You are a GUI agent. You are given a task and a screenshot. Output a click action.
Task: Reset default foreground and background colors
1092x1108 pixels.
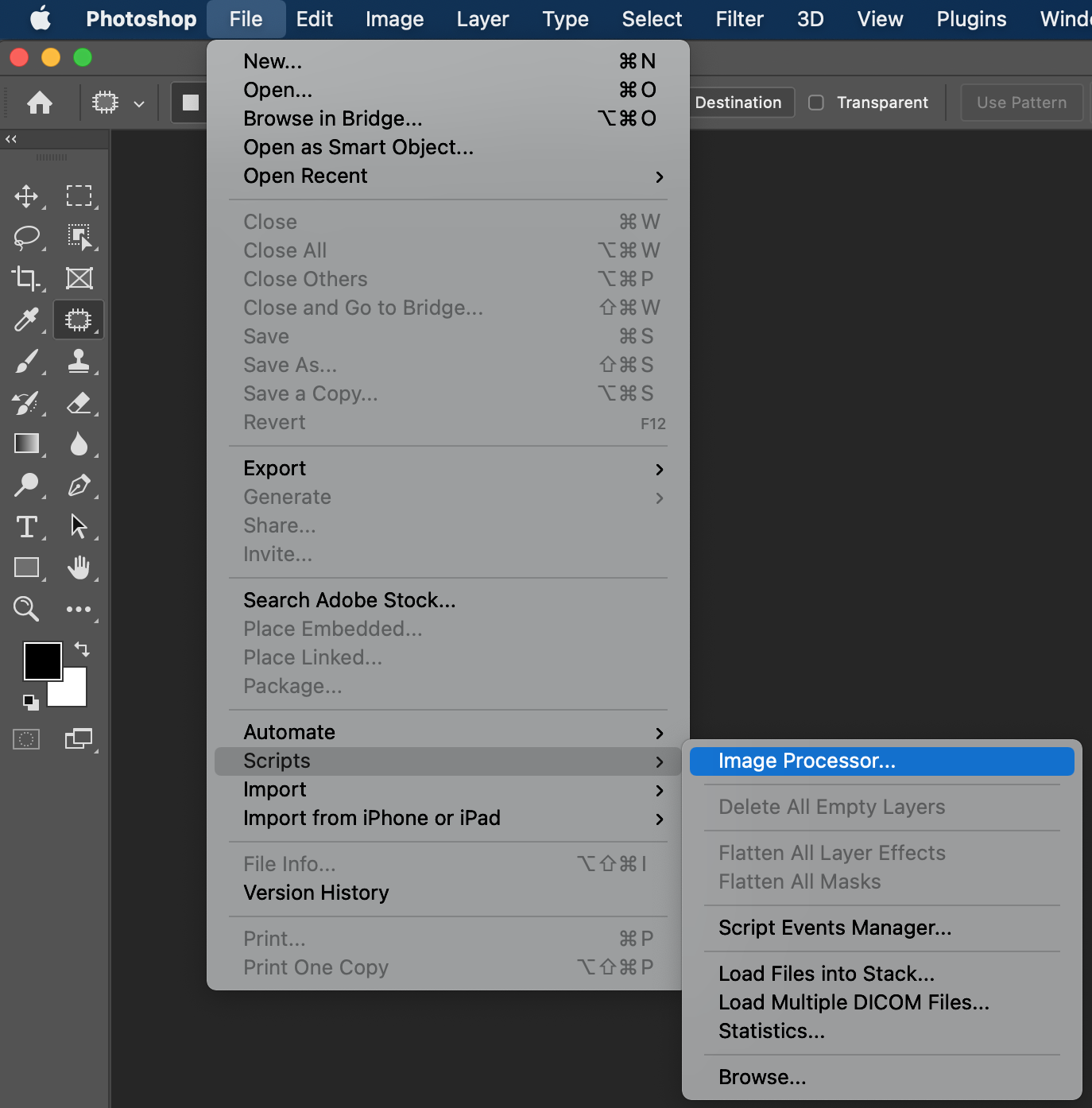[x=30, y=703]
